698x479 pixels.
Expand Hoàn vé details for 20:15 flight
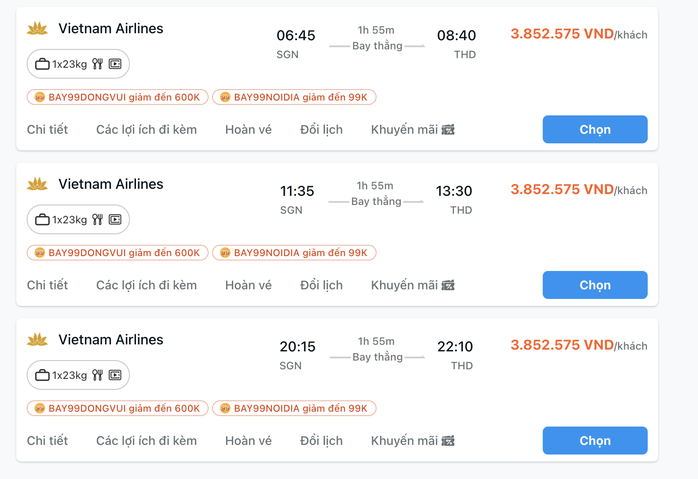[x=248, y=441]
